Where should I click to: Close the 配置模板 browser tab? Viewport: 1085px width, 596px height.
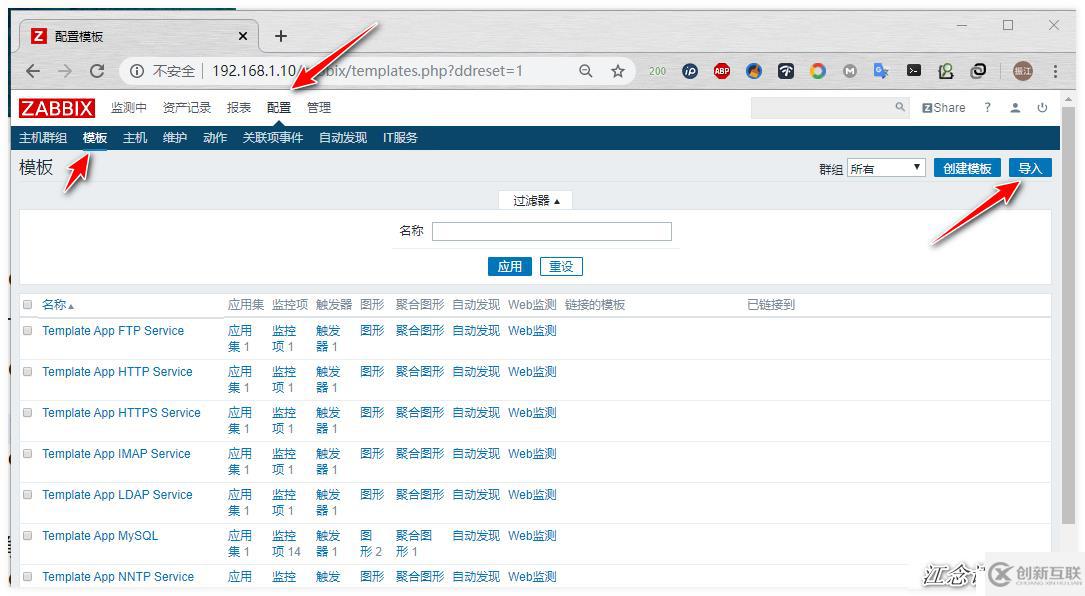(243, 36)
